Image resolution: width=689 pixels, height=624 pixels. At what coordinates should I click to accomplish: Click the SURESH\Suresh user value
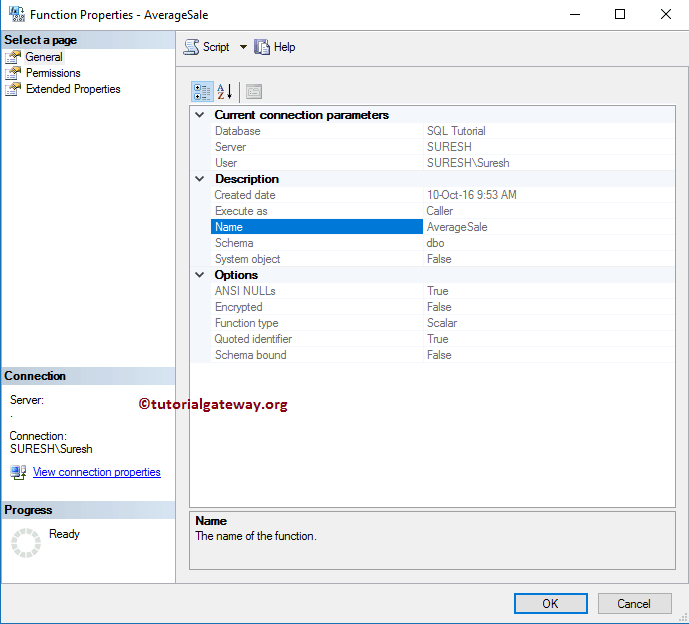(x=468, y=163)
